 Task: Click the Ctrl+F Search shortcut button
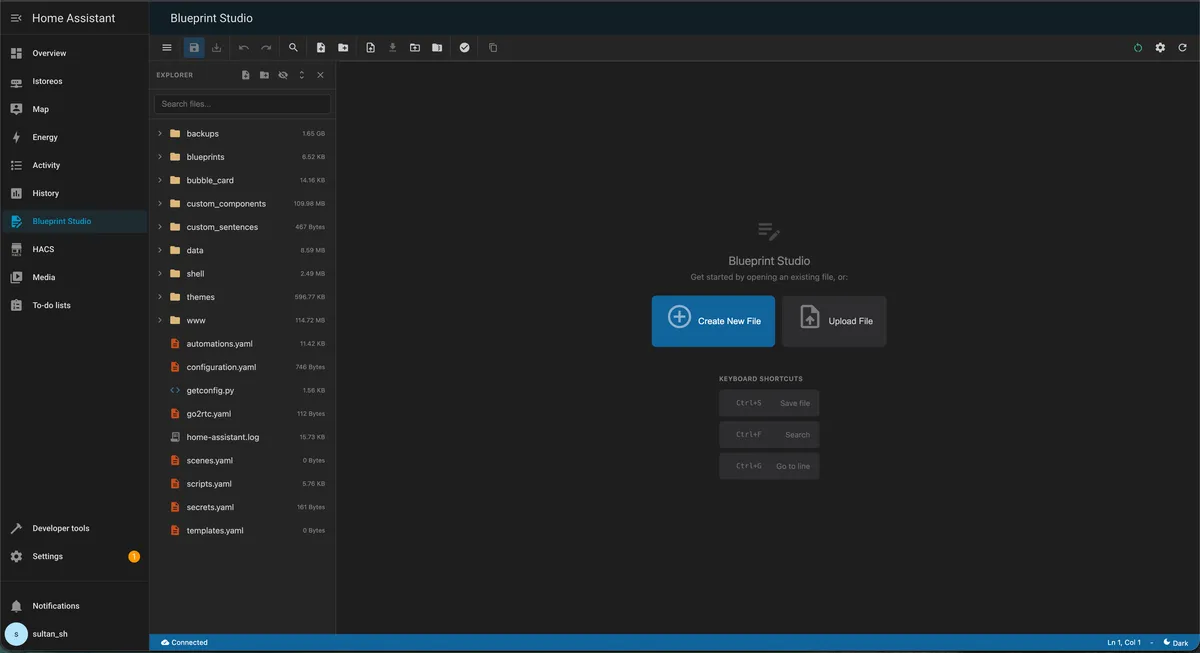coord(769,435)
